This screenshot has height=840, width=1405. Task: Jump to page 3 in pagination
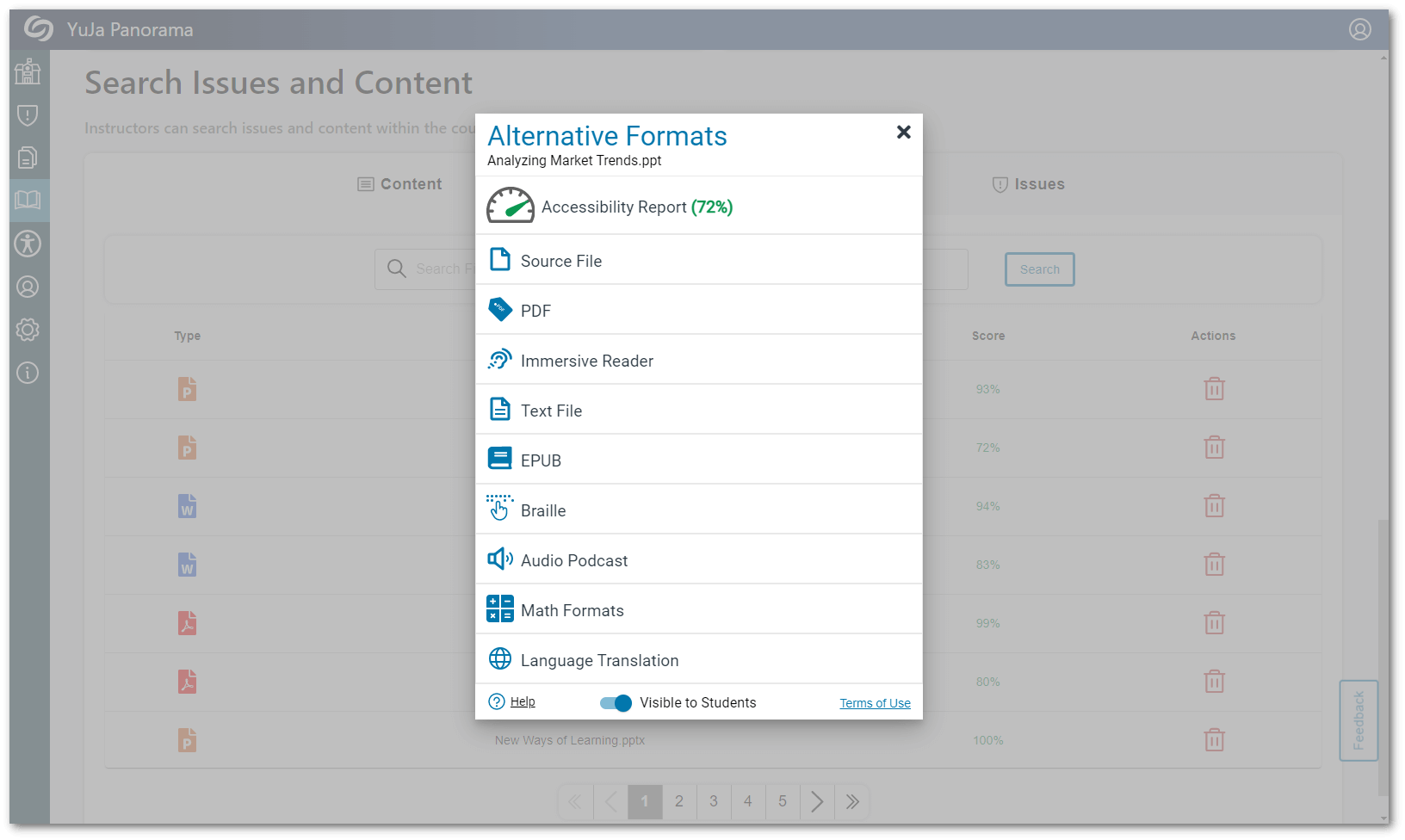(x=714, y=802)
